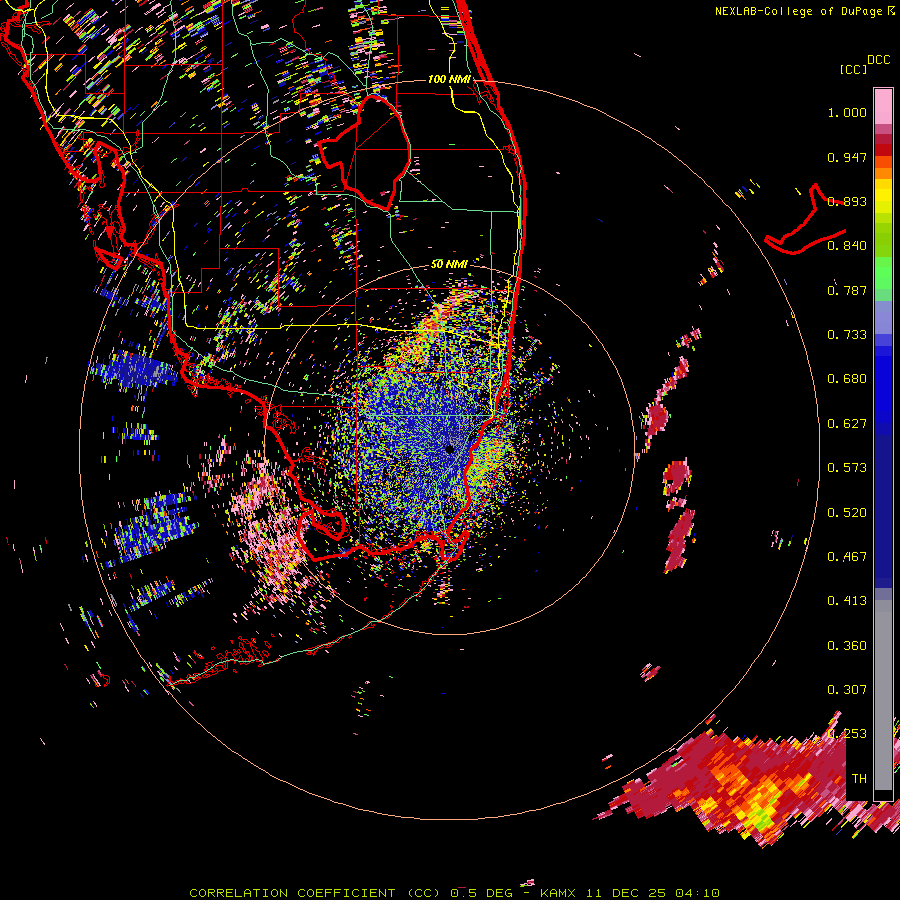The height and width of the screenshot is (900, 900).
Task: Click the 11 DEC 25 date text
Action: (x=626, y=893)
